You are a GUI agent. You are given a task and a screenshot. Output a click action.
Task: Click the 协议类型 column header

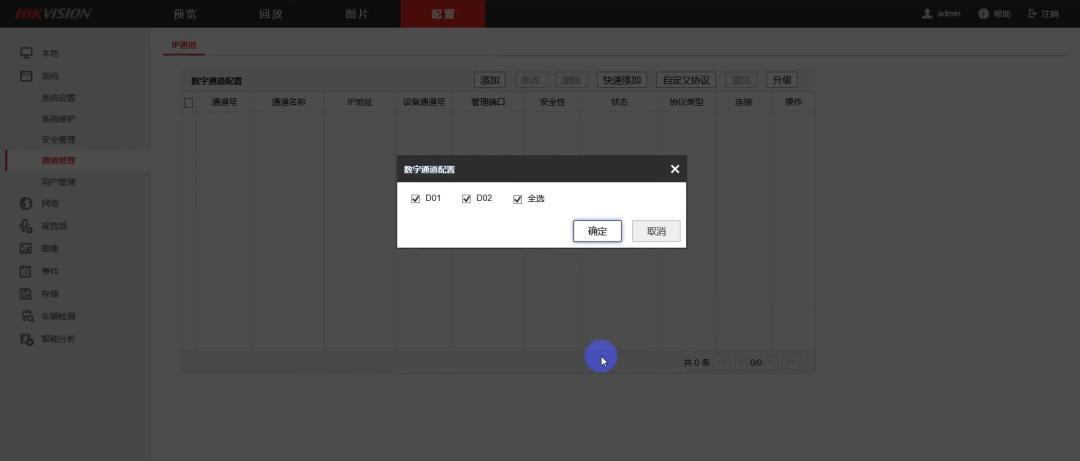coord(687,102)
